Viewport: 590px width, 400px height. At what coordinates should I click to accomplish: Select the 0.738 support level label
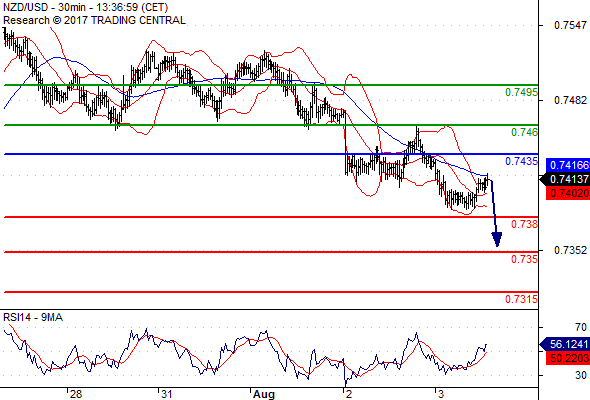click(524, 224)
